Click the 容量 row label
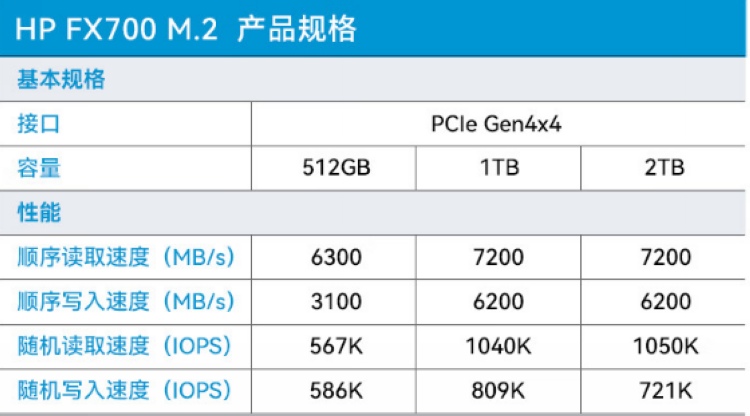750x416 pixels. 40,168
